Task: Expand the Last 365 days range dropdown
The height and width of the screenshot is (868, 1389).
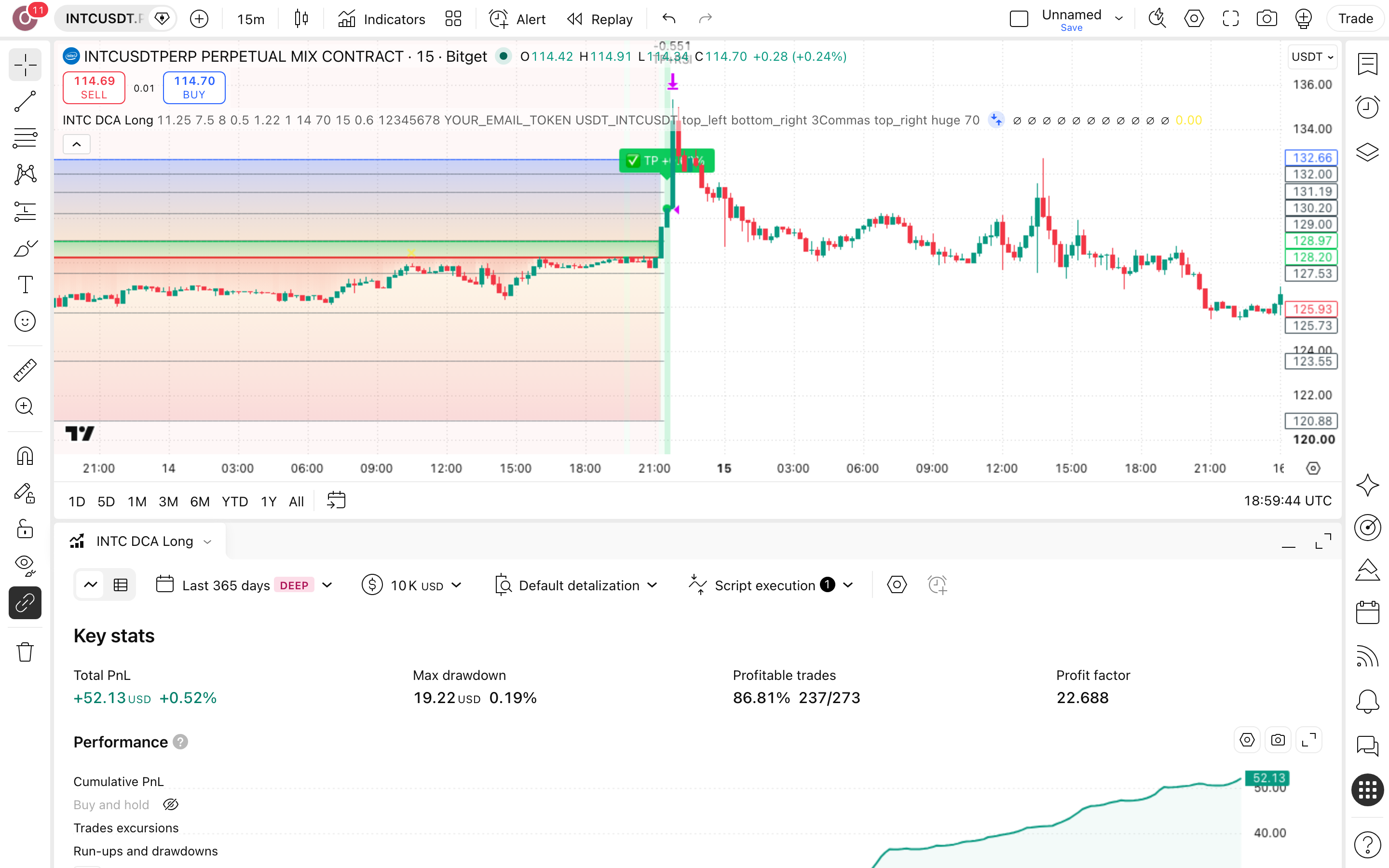Action: click(x=245, y=585)
